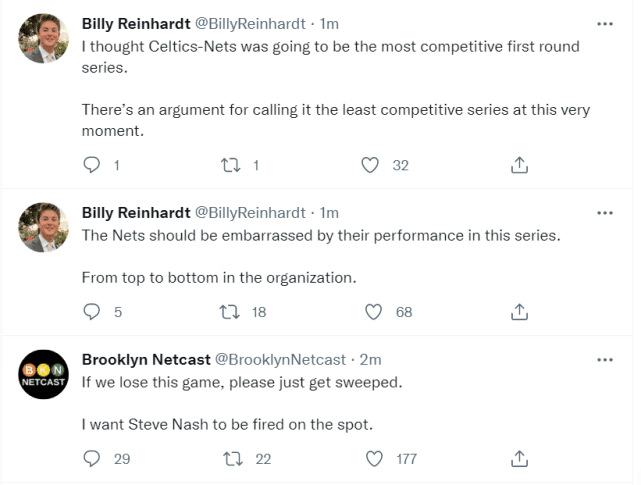Like the Steve Nash fired tweet

point(375,459)
